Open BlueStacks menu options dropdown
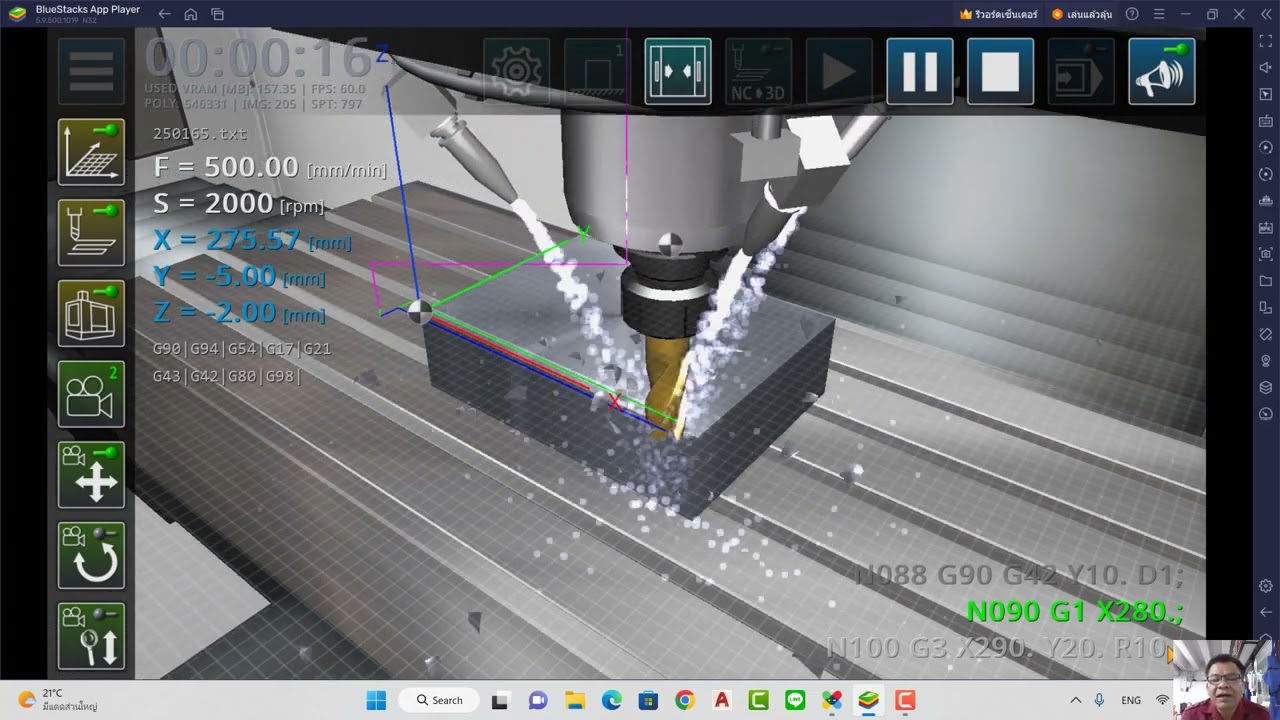Image resolution: width=1280 pixels, height=720 pixels. tap(1159, 14)
